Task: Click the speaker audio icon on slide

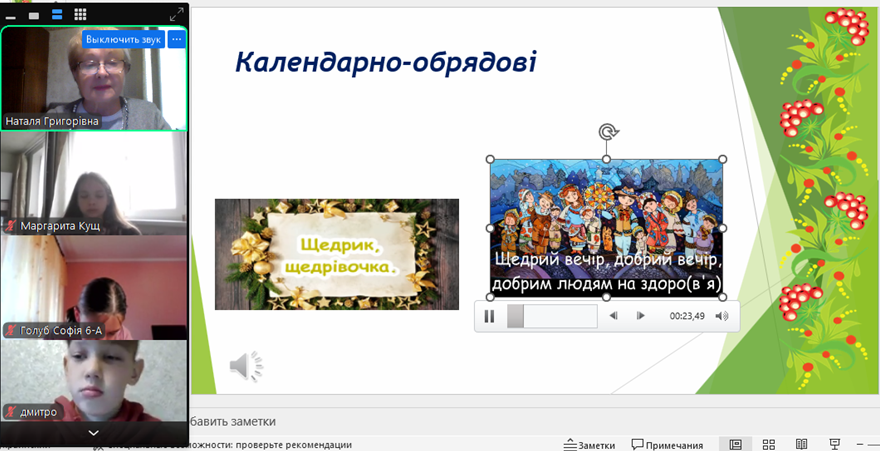Action: [245, 367]
